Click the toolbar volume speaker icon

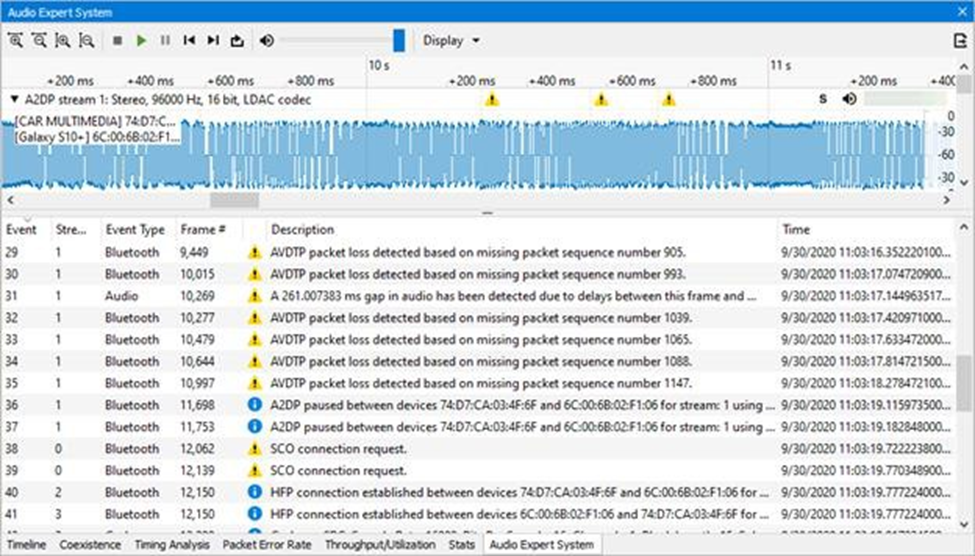click(267, 40)
